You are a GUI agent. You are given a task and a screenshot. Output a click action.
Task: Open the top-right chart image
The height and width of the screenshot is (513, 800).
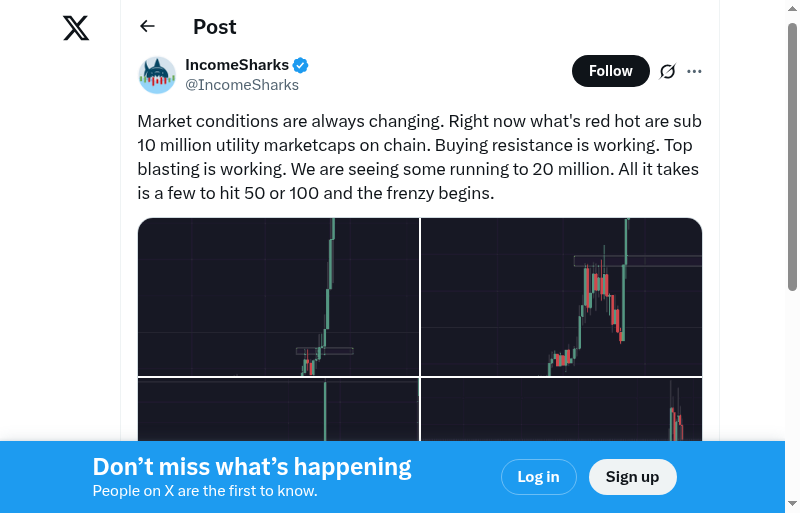pos(561,296)
